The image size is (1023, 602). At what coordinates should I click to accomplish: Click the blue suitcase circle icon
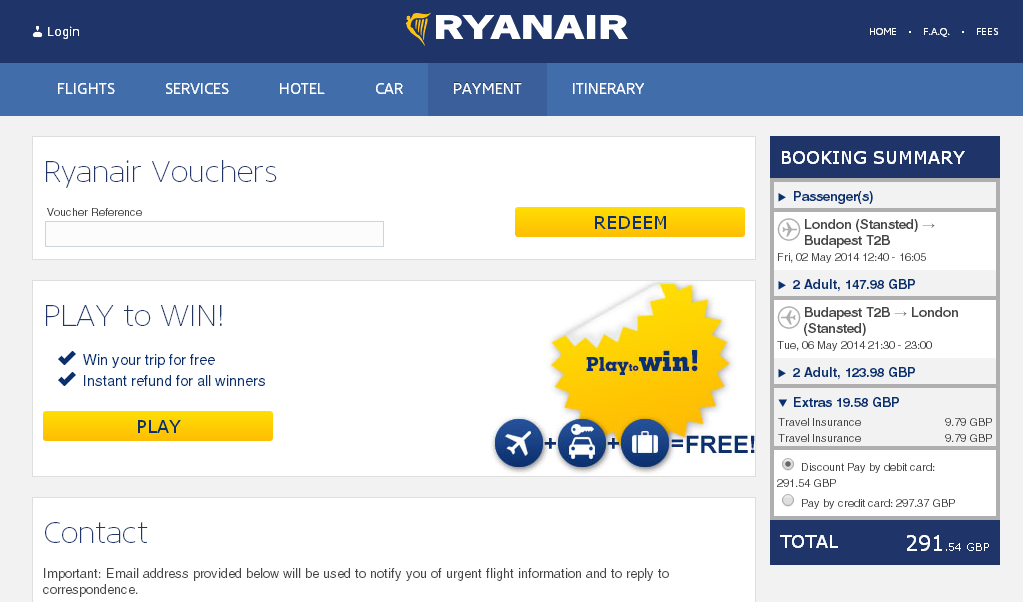click(x=645, y=444)
